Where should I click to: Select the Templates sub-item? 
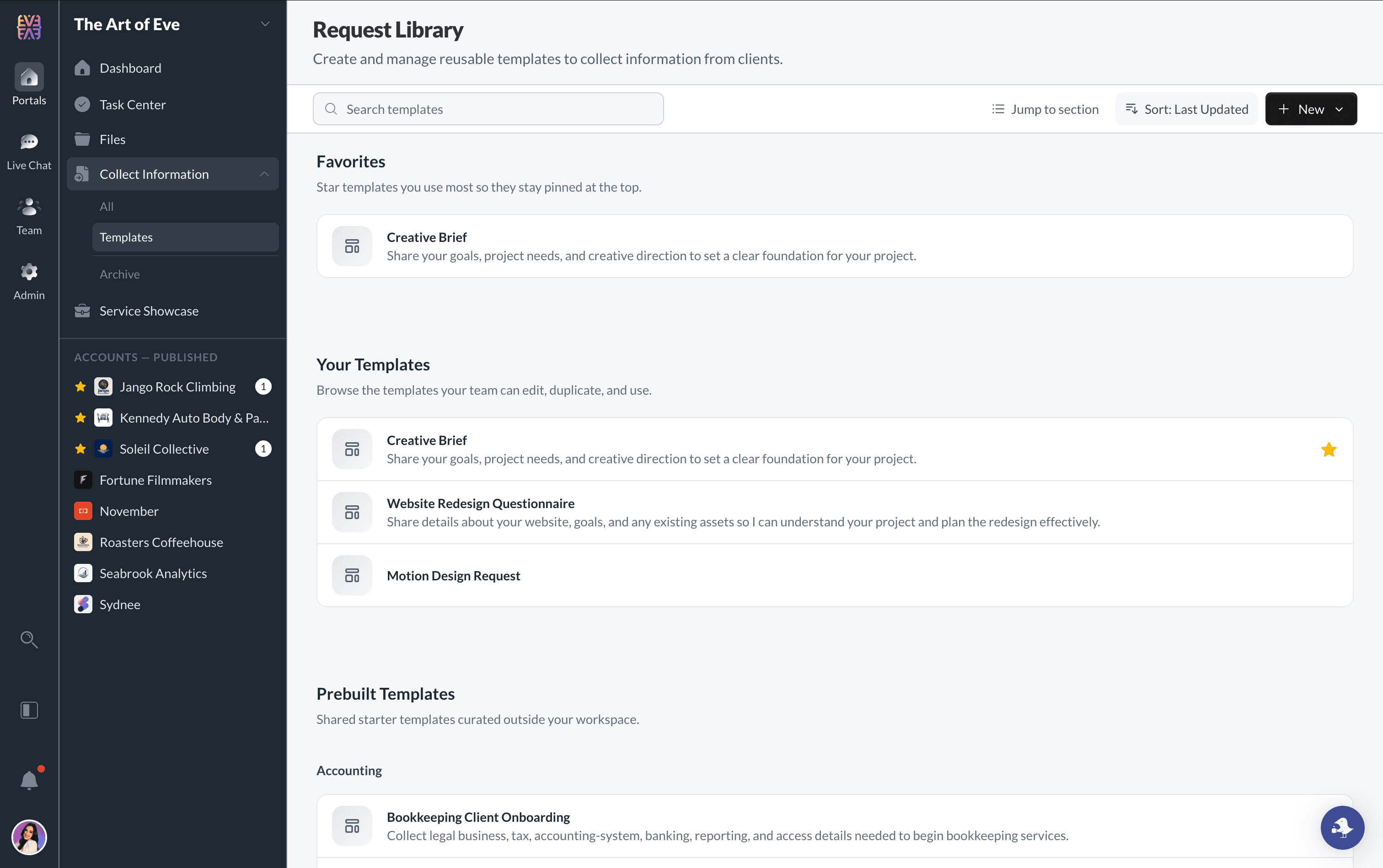[x=185, y=237]
